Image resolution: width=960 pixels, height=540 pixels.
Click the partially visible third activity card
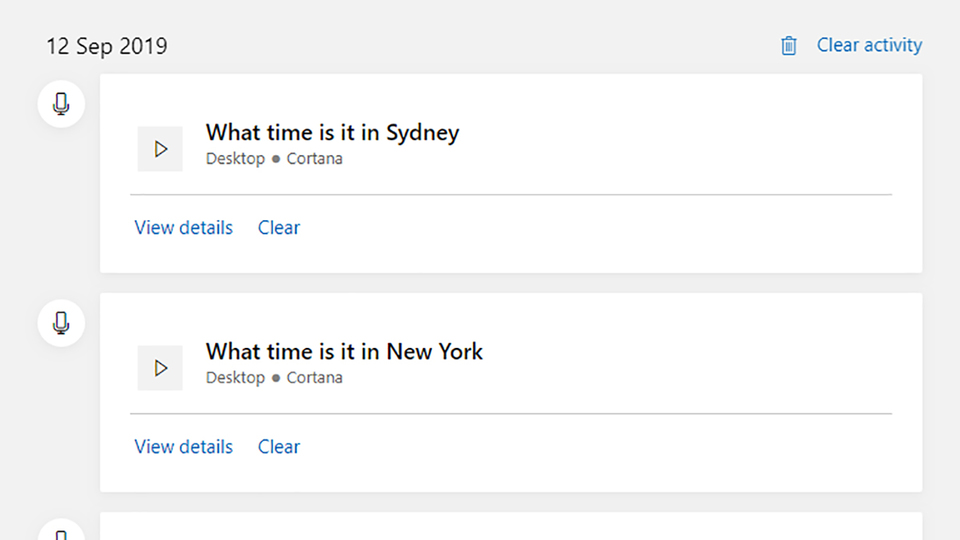(x=511, y=527)
